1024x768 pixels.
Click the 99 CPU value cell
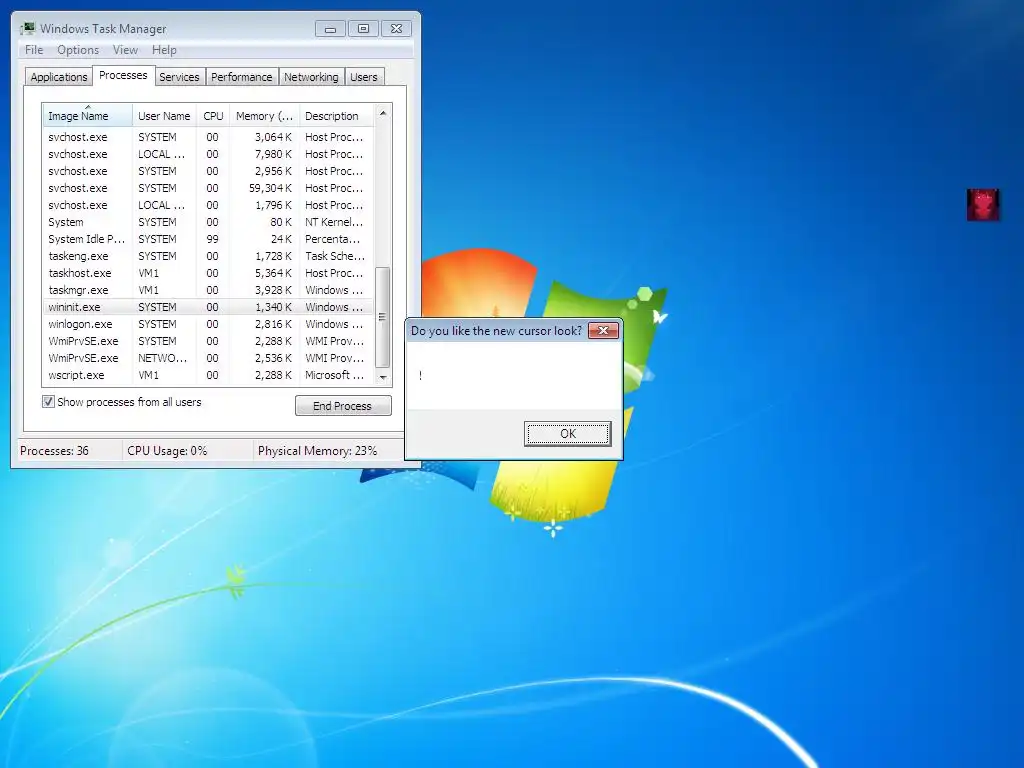pyautogui.click(x=212, y=239)
